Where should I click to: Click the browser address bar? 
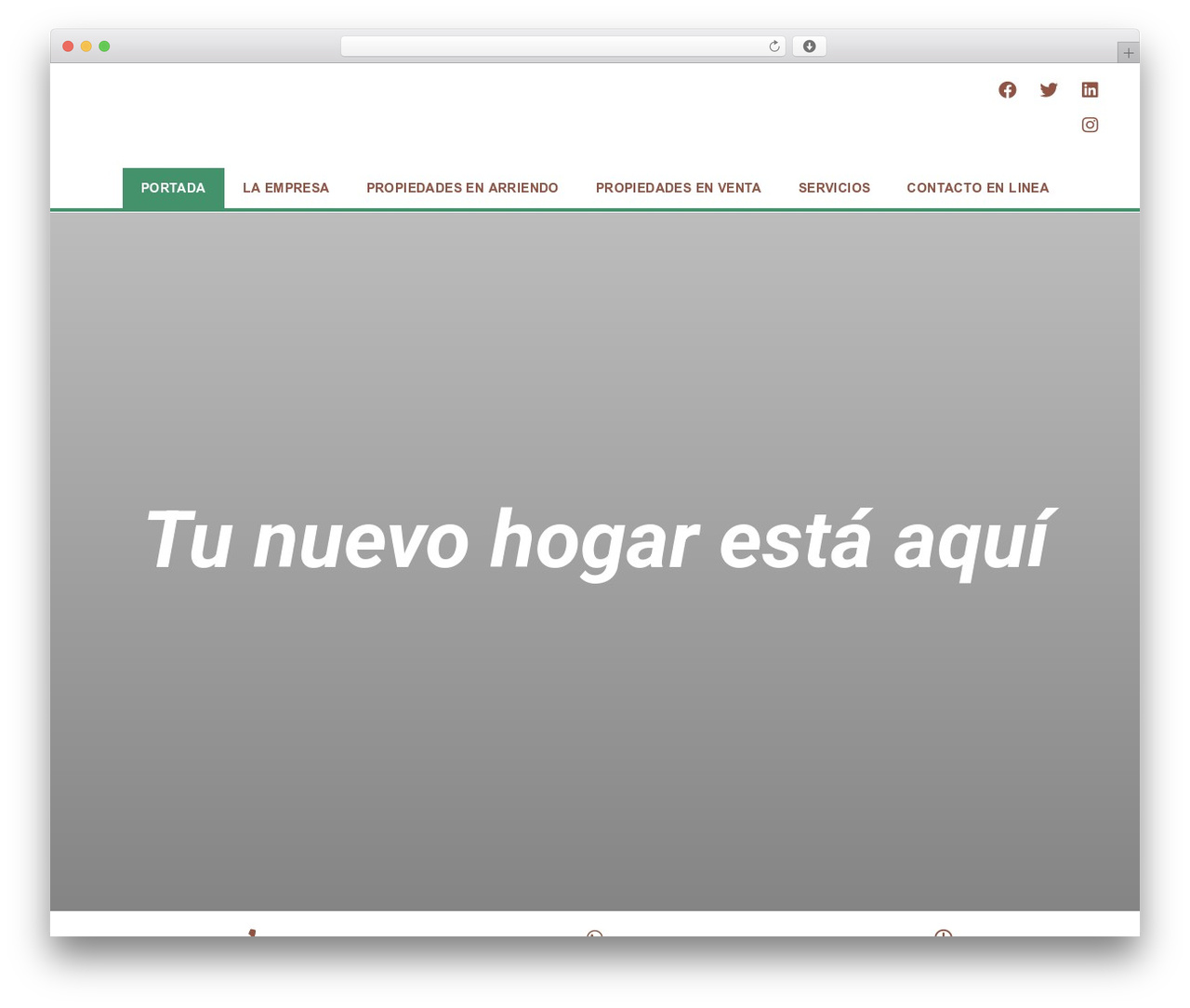pos(562,46)
